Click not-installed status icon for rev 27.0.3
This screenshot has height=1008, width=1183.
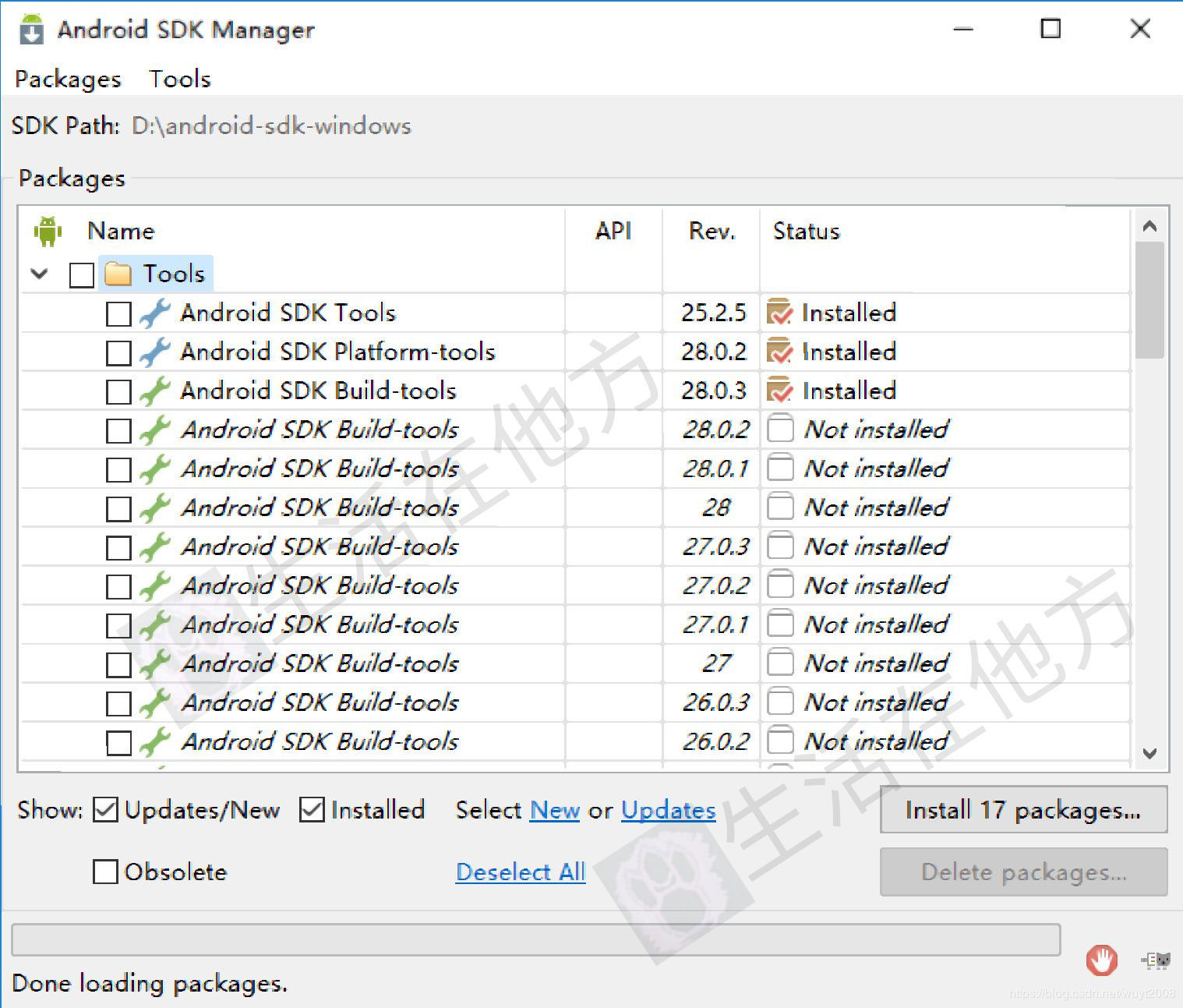click(780, 546)
